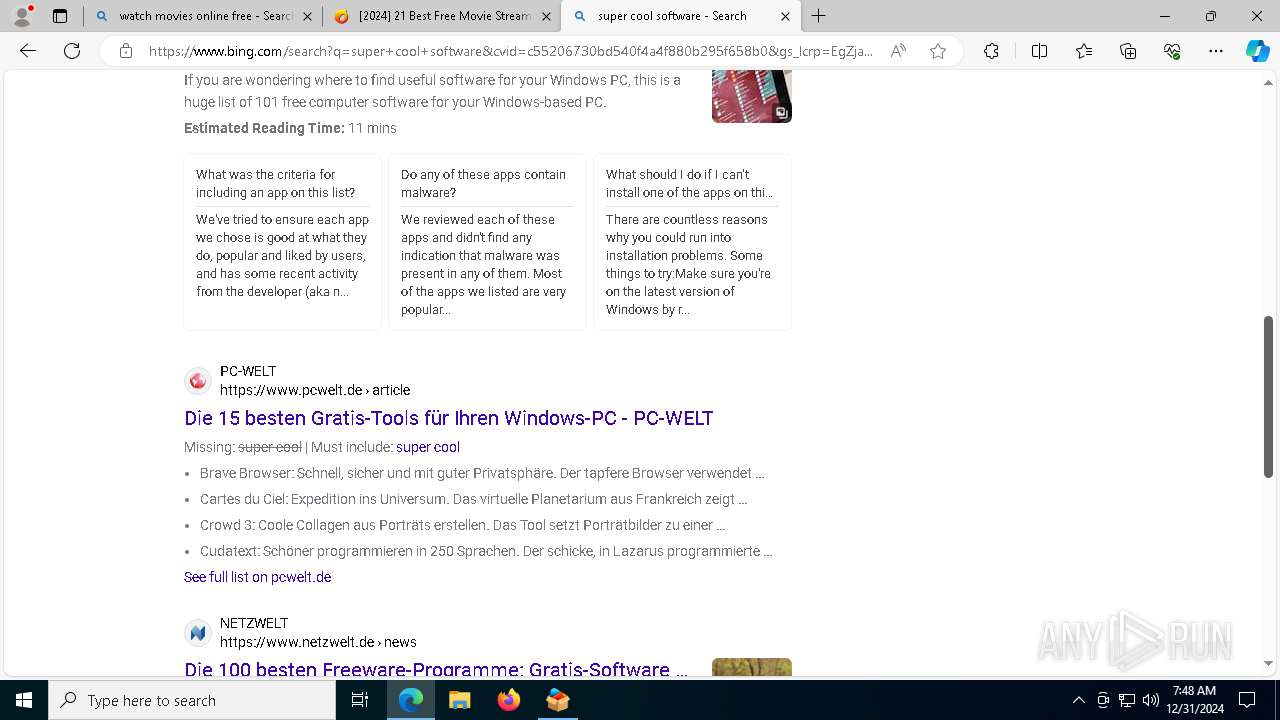Open 'What was the criteria' FAQ card

pyautogui.click(x=282, y=242)
